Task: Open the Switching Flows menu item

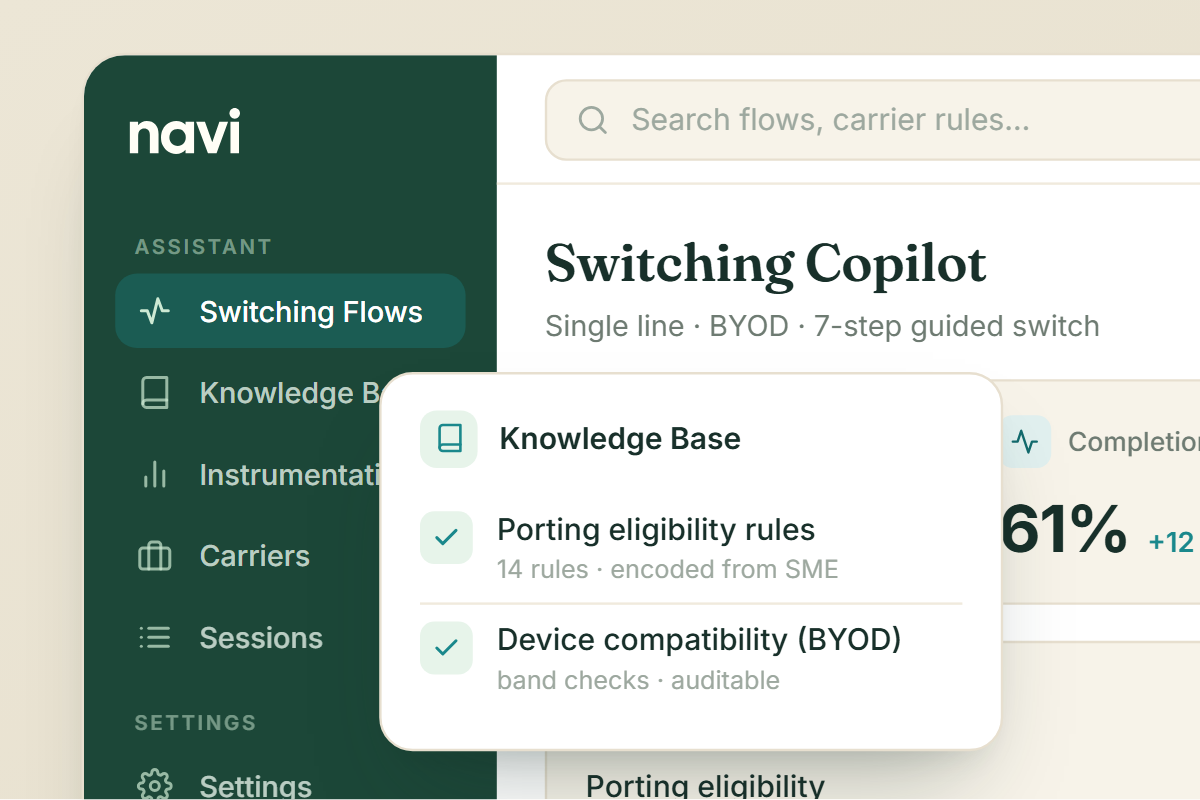Action: [x=290, y=311]
